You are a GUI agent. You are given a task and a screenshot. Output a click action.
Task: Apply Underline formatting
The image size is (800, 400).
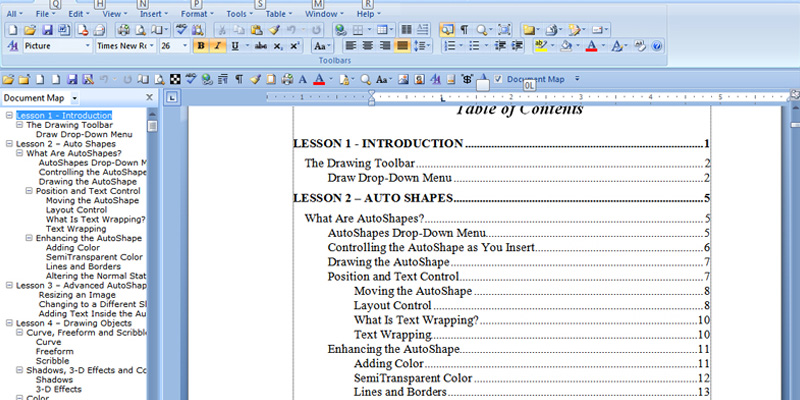234,46
